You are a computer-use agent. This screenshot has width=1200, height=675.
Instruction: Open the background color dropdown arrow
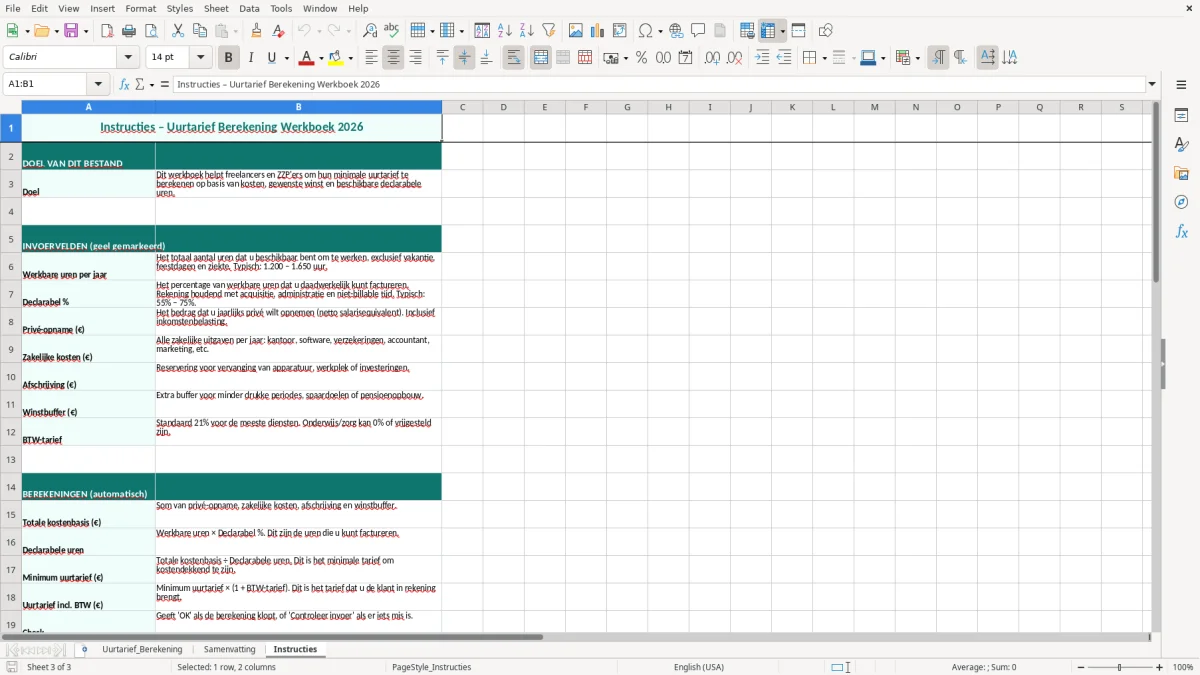click(350, 58)
